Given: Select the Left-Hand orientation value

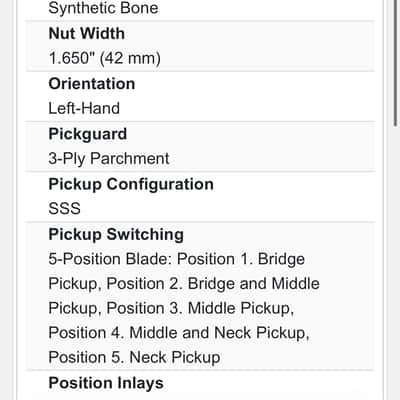Looking at the screenshot, I should tap(84, 108).
